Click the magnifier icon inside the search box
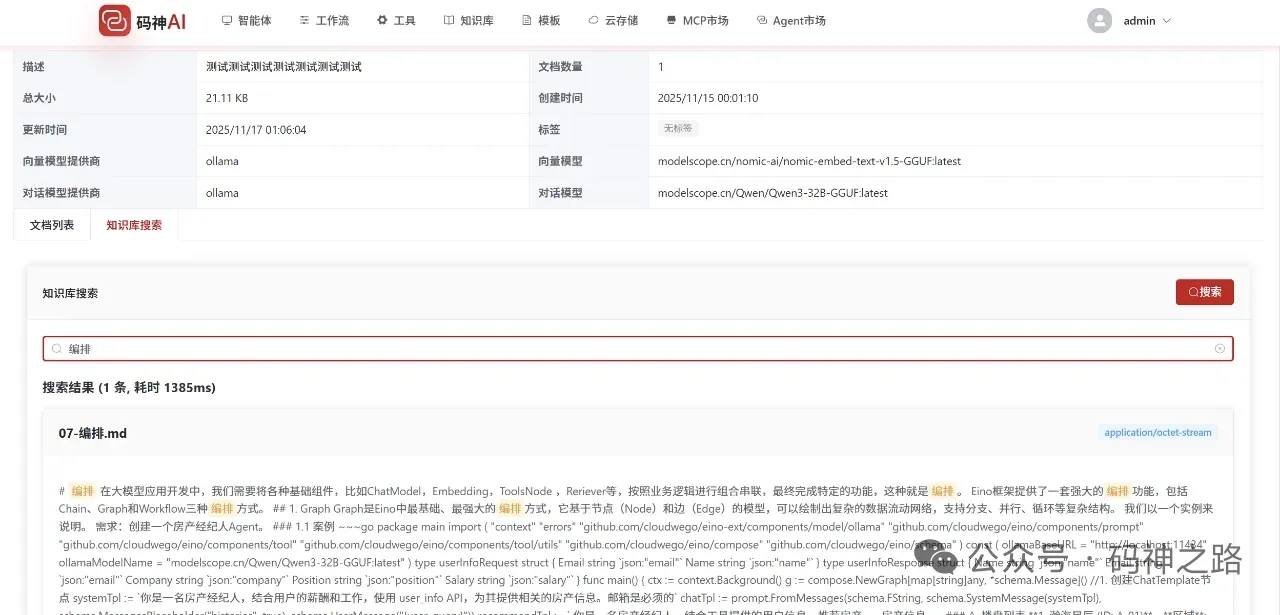This screenshot has height=615, width=1280. coord(56,348)
